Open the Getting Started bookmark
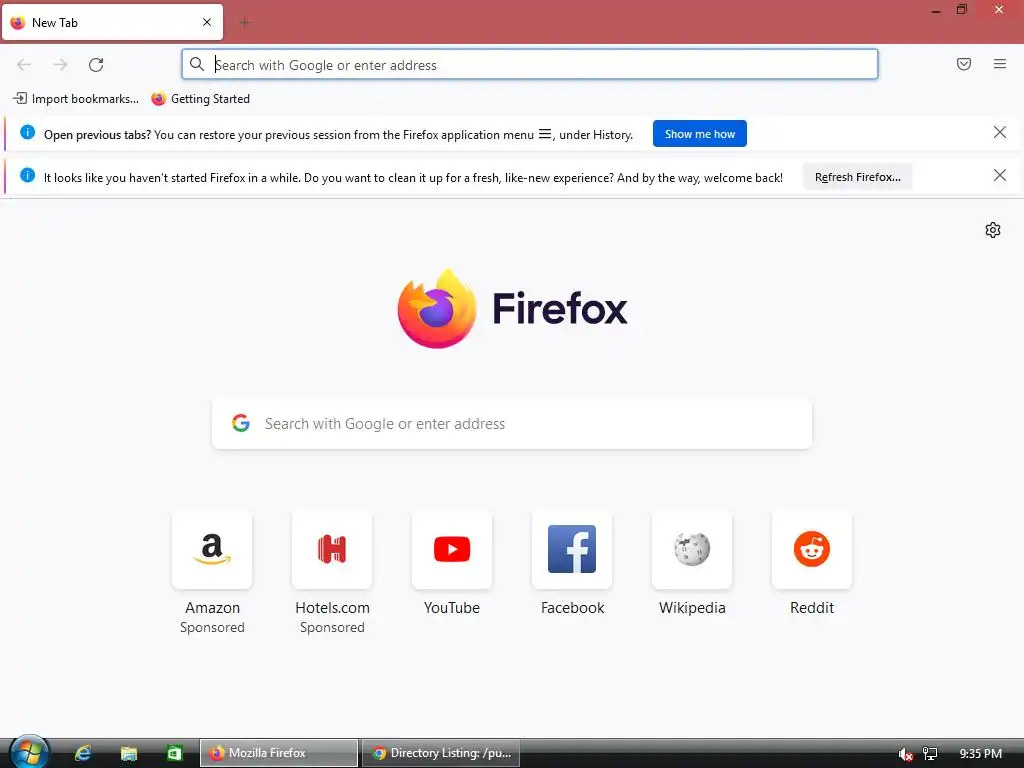The width and height of the screenshot is (1024, 768). [x=200, y=99]
